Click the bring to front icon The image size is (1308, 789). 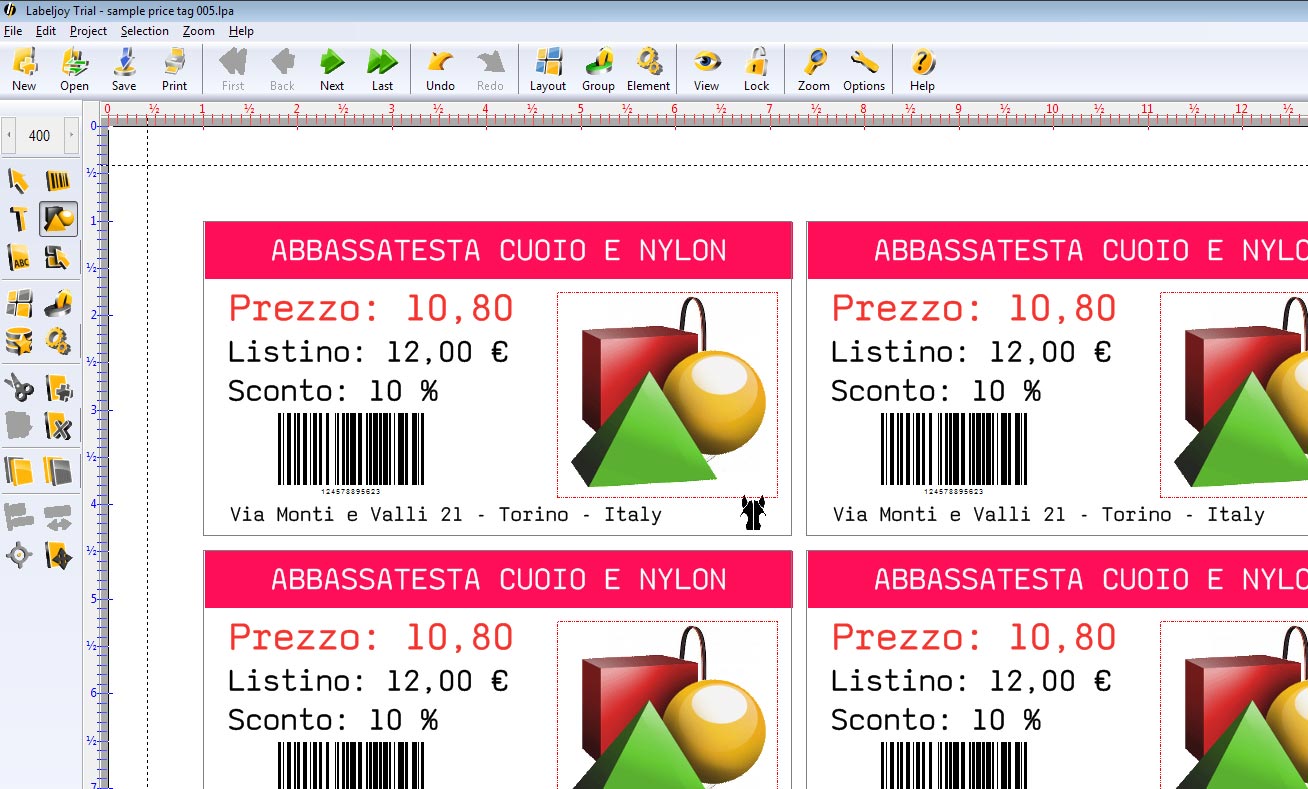point(19,470)
